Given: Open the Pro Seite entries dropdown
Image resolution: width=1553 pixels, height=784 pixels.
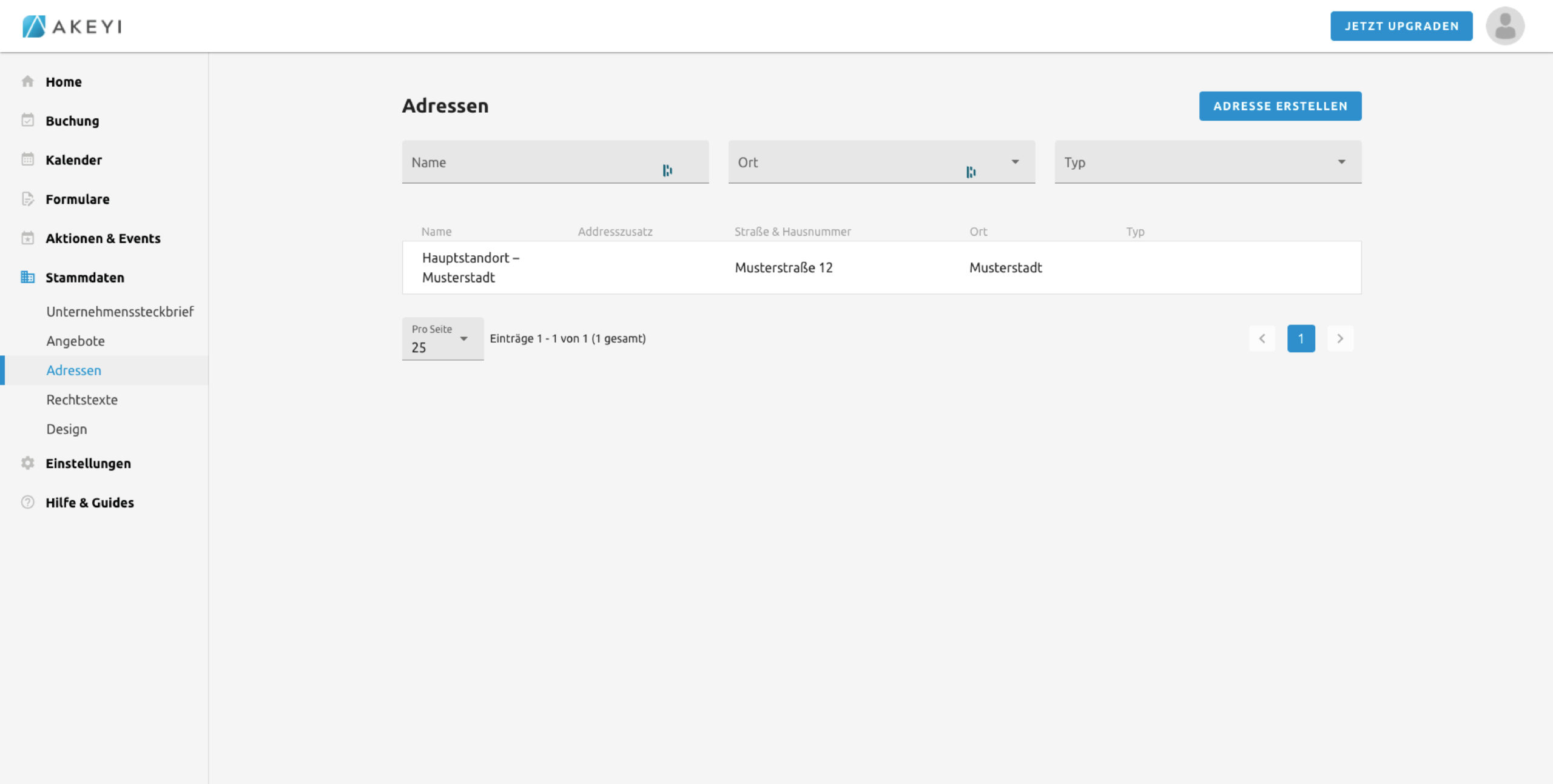Looking at the screenshot, I should tap(463, 339).
